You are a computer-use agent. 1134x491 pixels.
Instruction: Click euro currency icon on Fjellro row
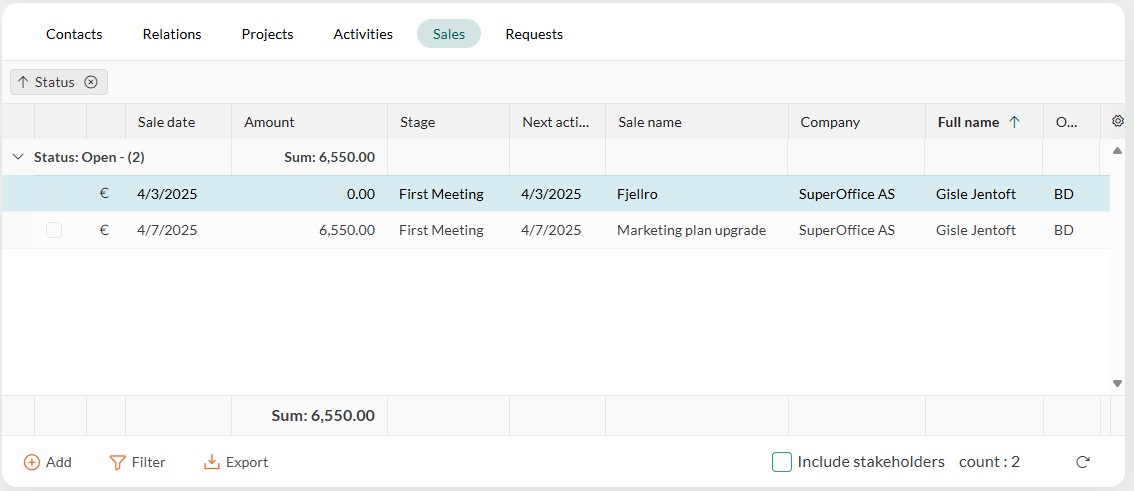click(104, 194)
